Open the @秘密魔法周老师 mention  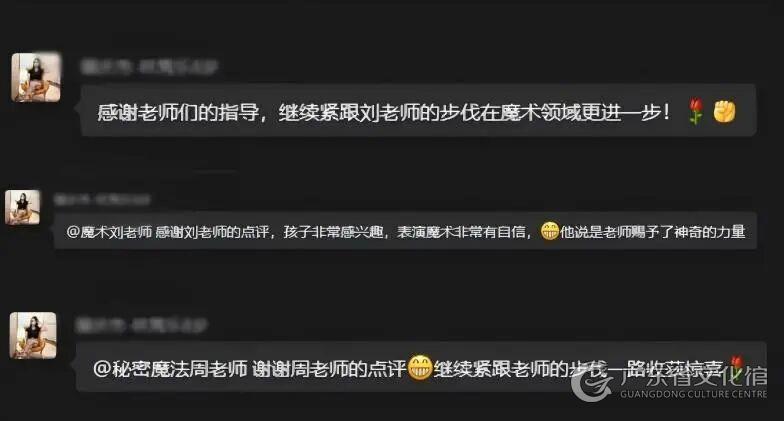[x=170, y=369]
